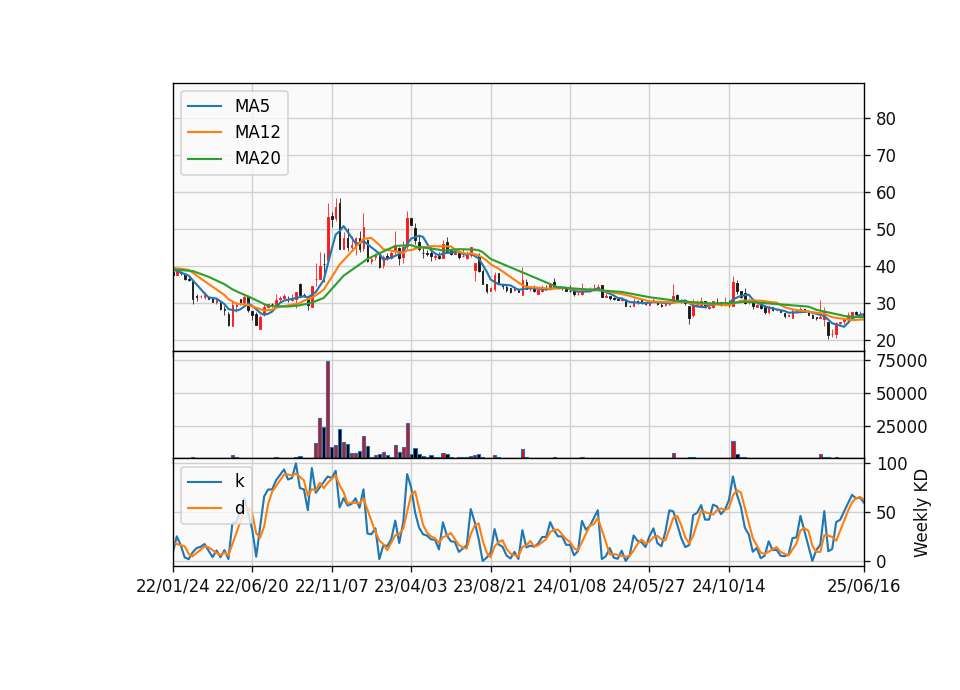960x690 pixels.
Task: Click the price axis label 80
Action: [886, 119]
